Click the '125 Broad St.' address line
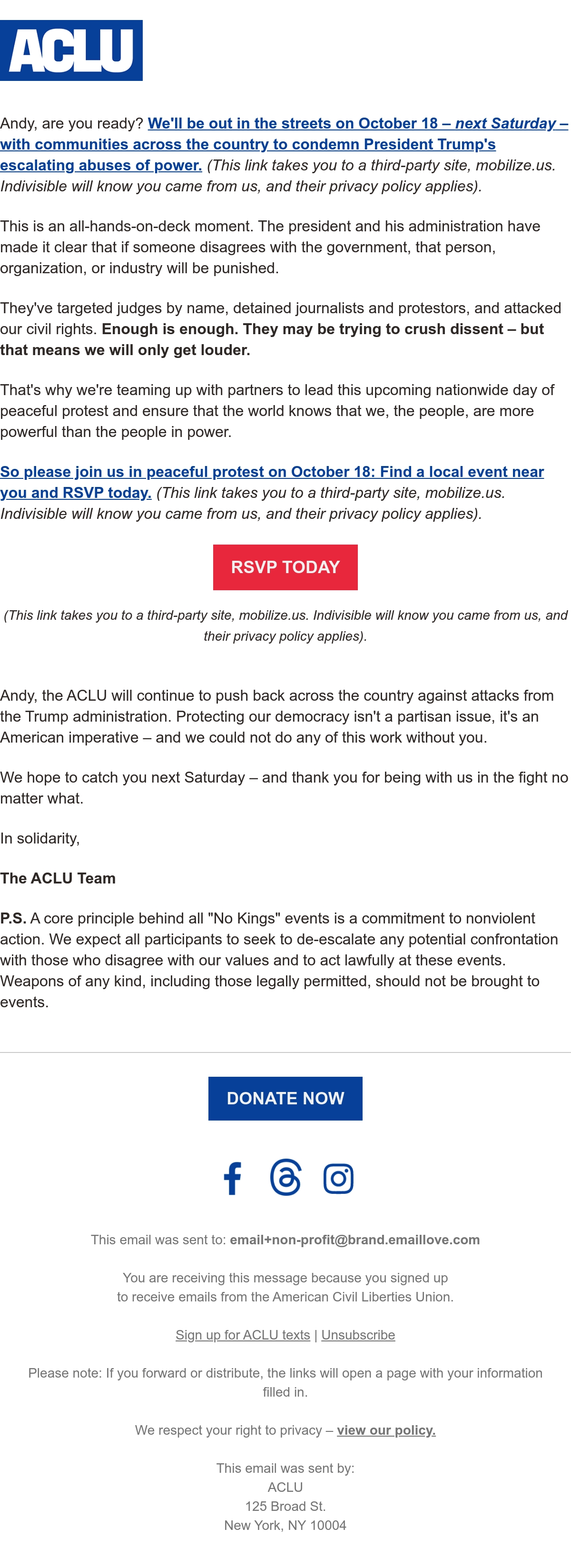 (285, 1507)
